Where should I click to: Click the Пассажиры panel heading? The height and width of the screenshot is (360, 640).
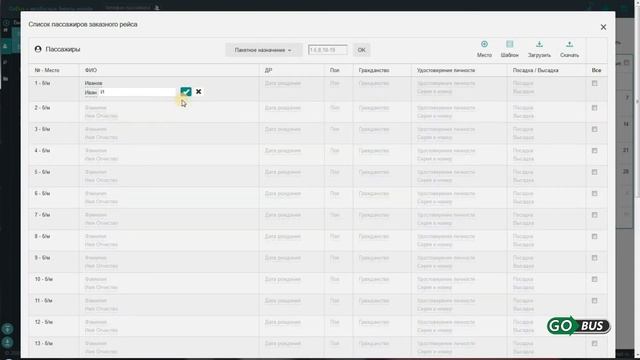point(62,49)
